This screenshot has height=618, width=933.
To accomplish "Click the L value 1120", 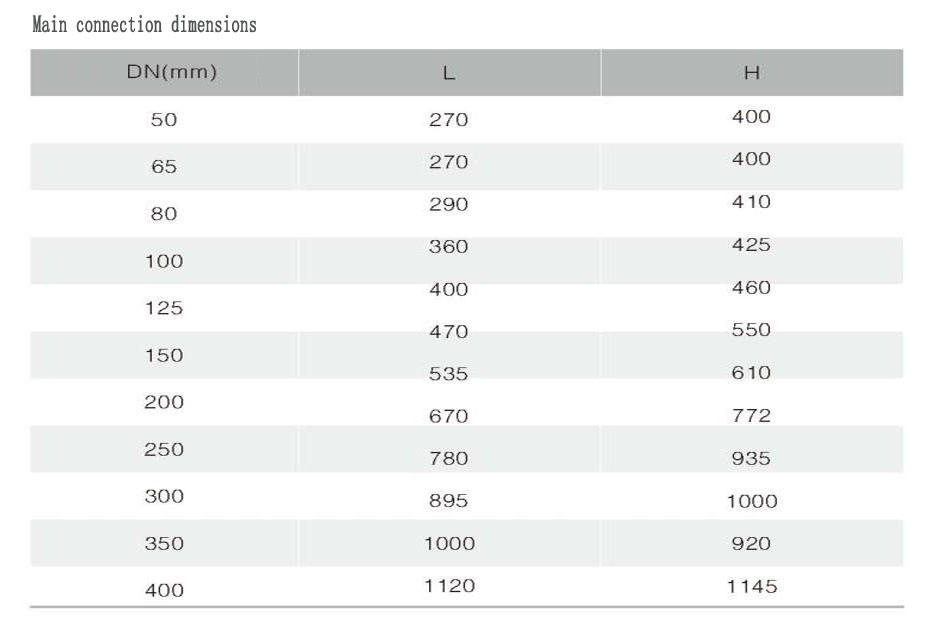I will tap(449, 586).
